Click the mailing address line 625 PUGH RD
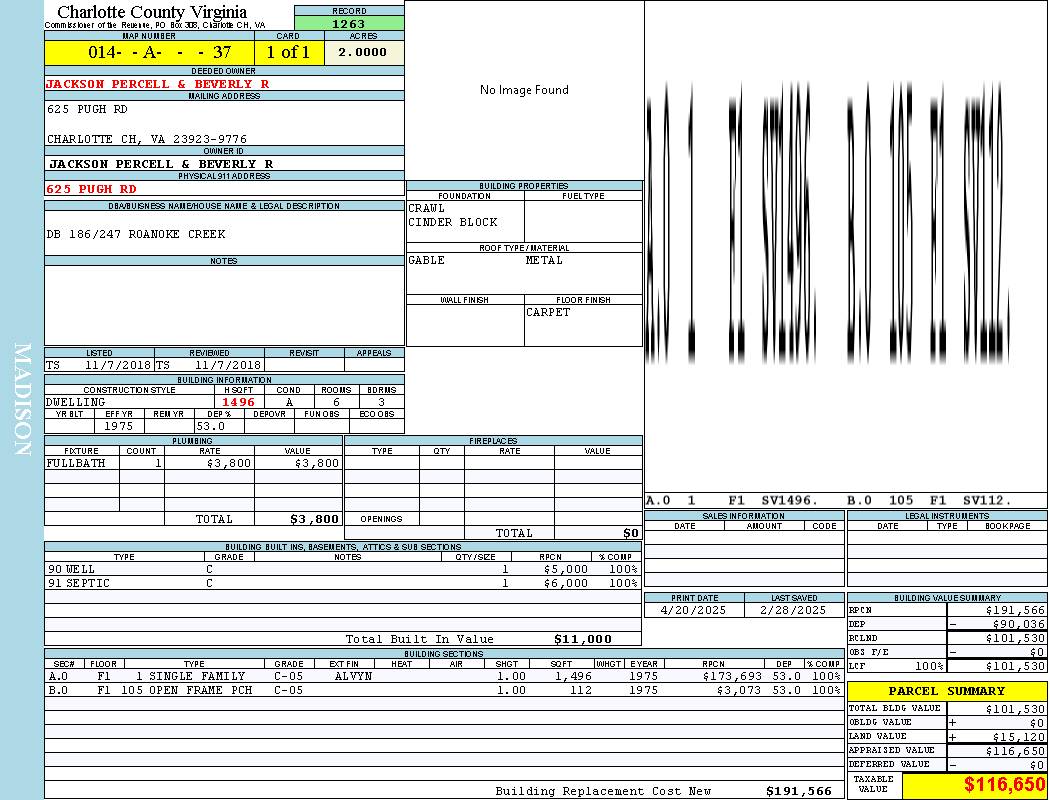 (x=87, y=109)
